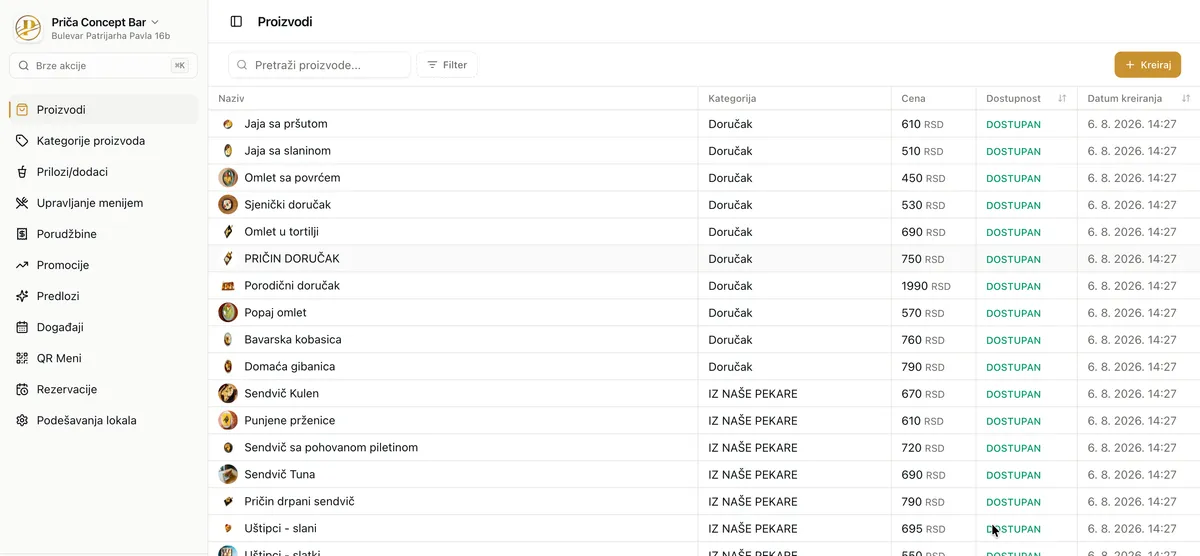Open the Filter button
This screenshot has width=1200, height=556.
tap(447, 65)
